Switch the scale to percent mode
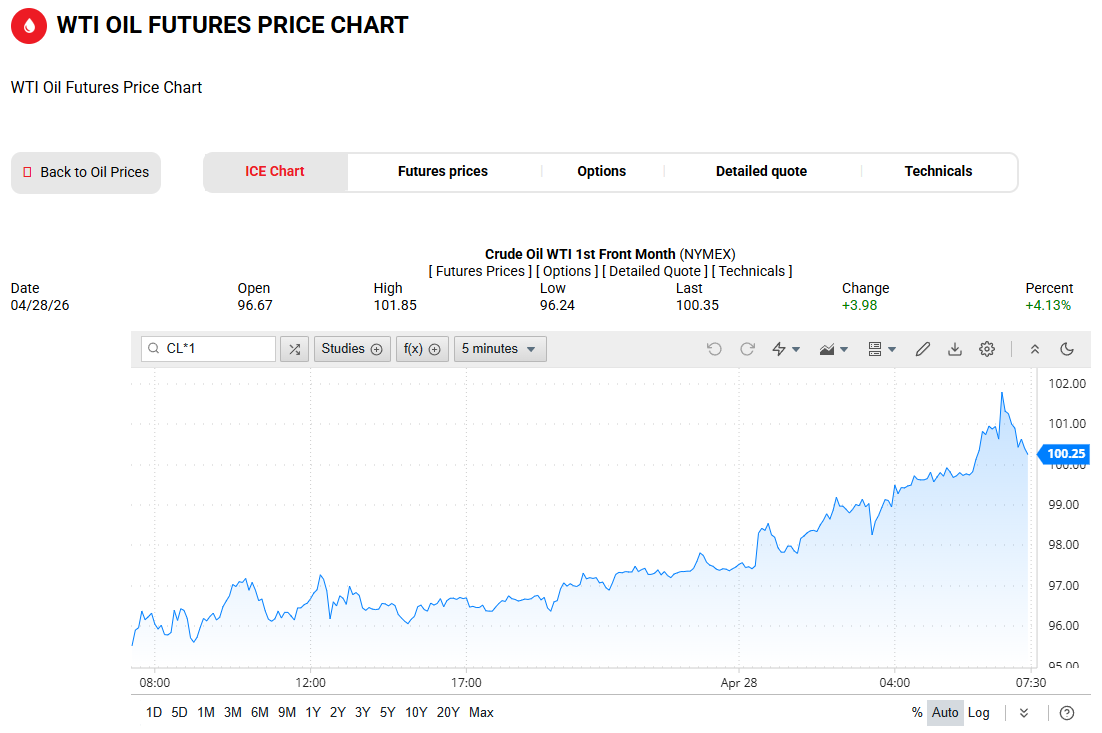The image size is (1102, 733). (917, 713)
